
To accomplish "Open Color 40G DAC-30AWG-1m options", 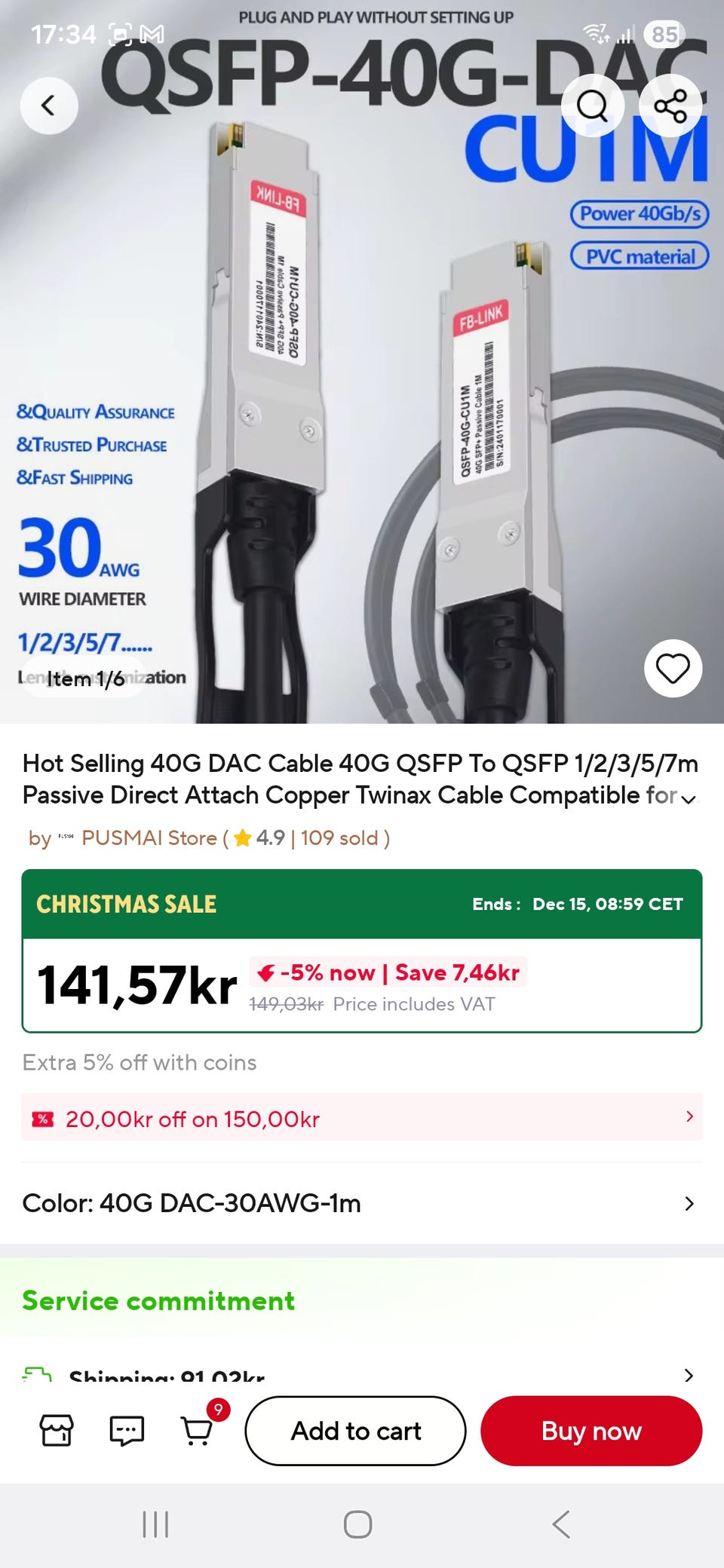I will pos(362,1203).
